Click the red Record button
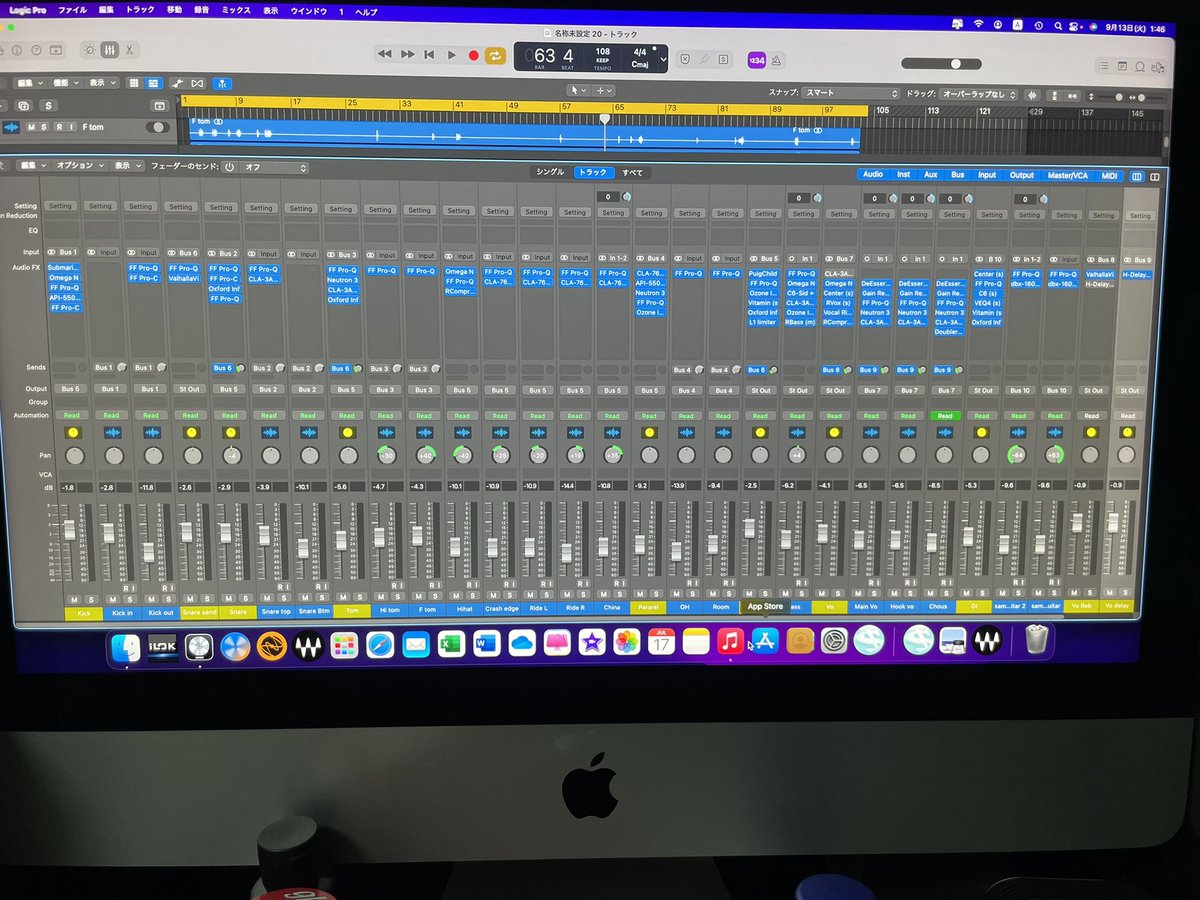1200x900 pixels. [x=474, y=55]
